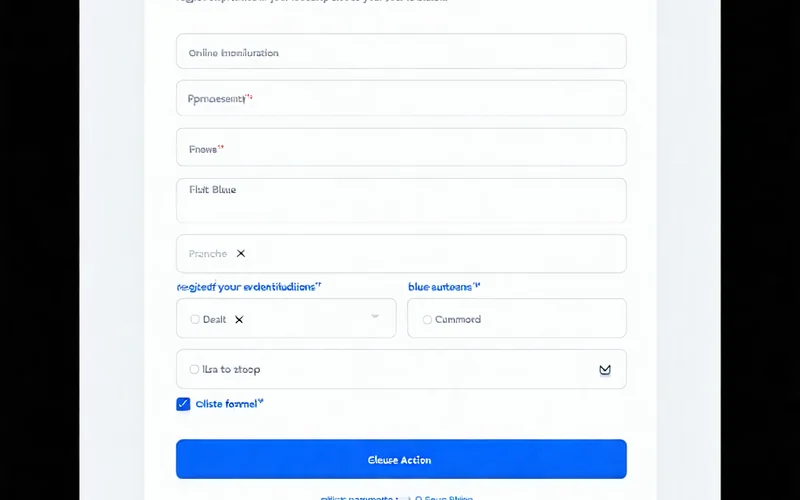Click the Fnows text field
Image resolution: width=800 pixels, height=500 pixels.
pyautogui.click(x=400, y=148)
